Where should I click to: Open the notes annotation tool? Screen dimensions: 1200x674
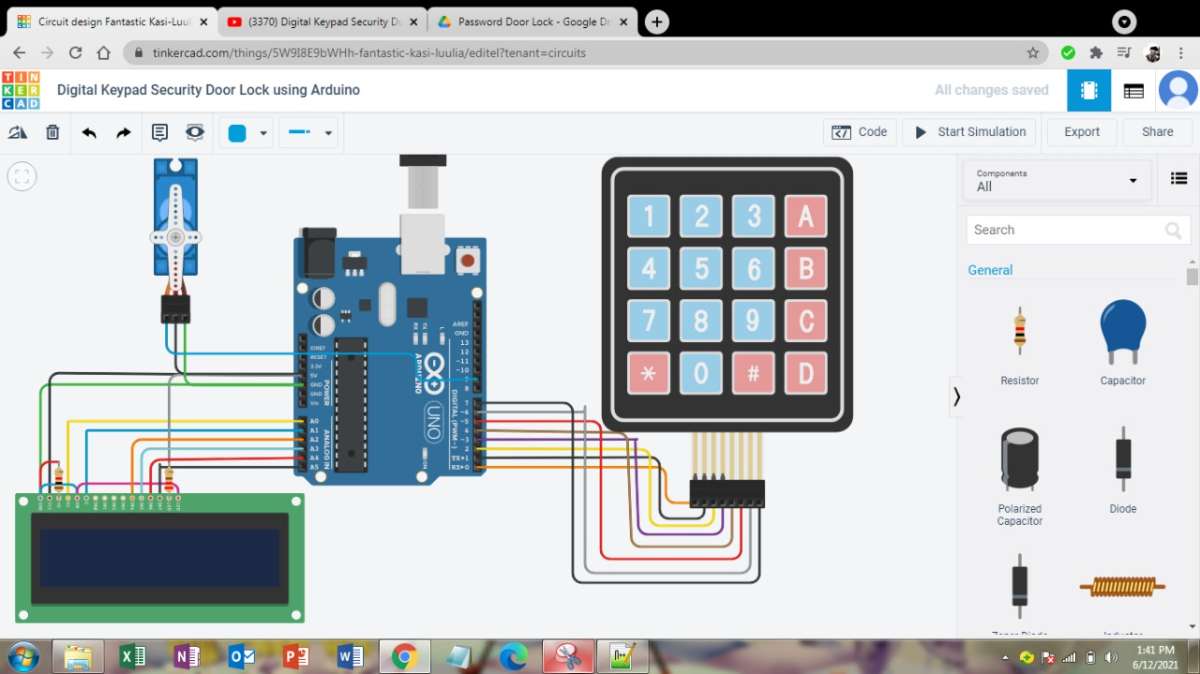pyautogui.click(x=160, y=132)
